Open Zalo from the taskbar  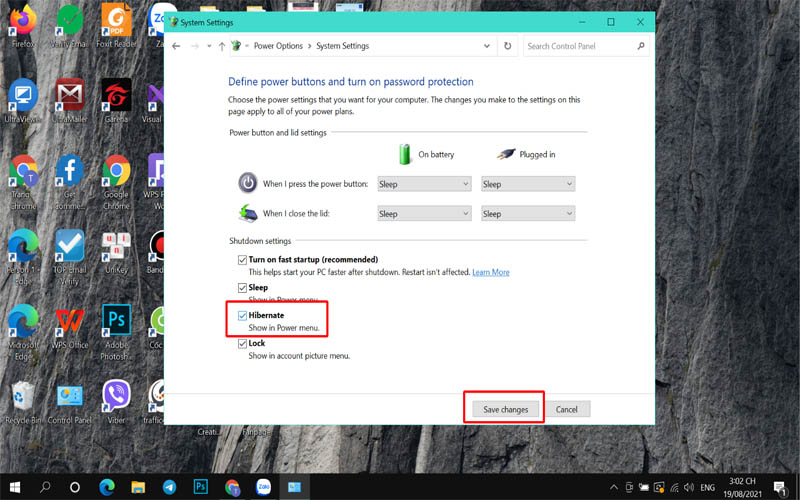(x=263, y=487)
